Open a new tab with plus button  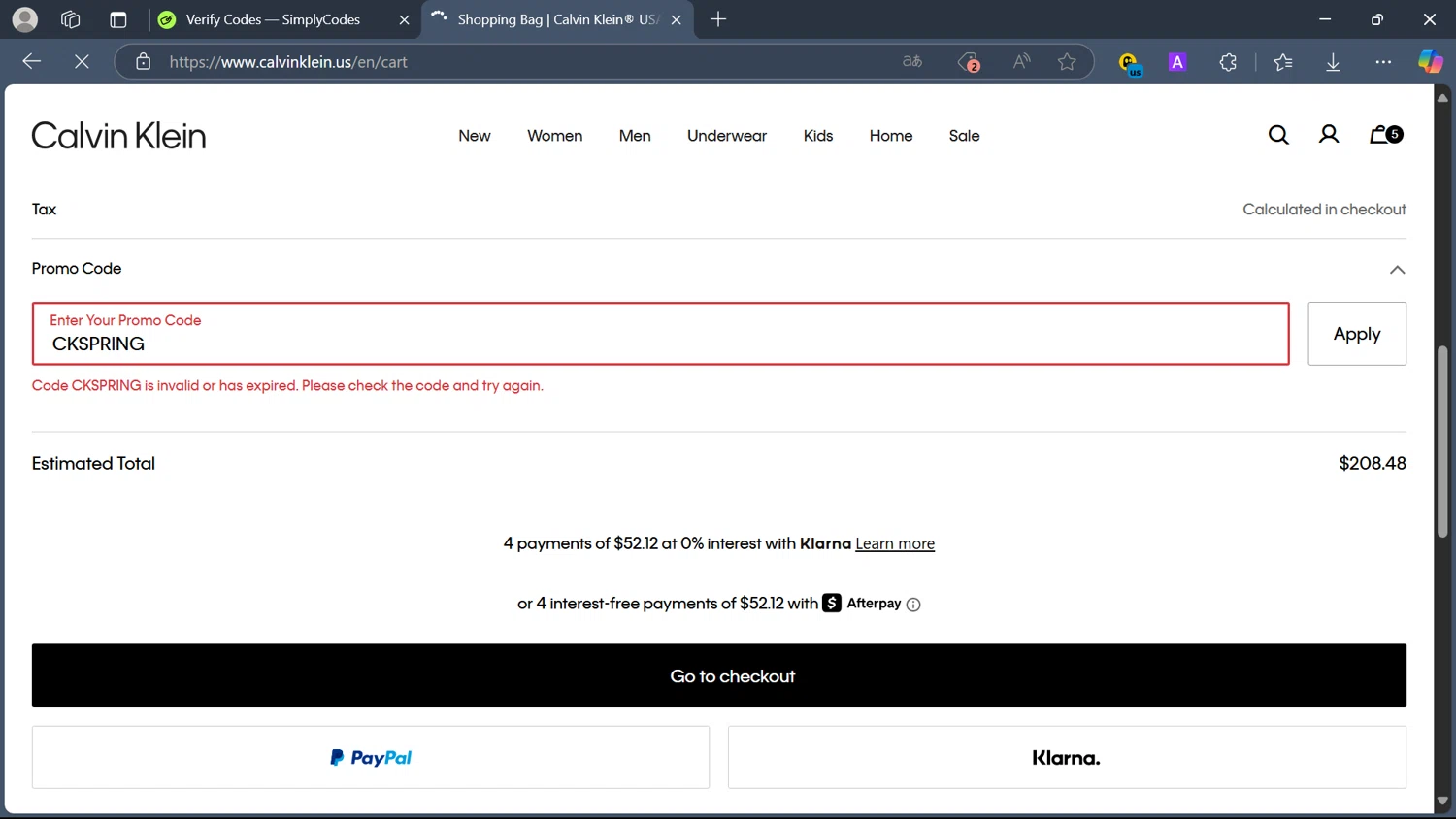[x=718, y=19]
